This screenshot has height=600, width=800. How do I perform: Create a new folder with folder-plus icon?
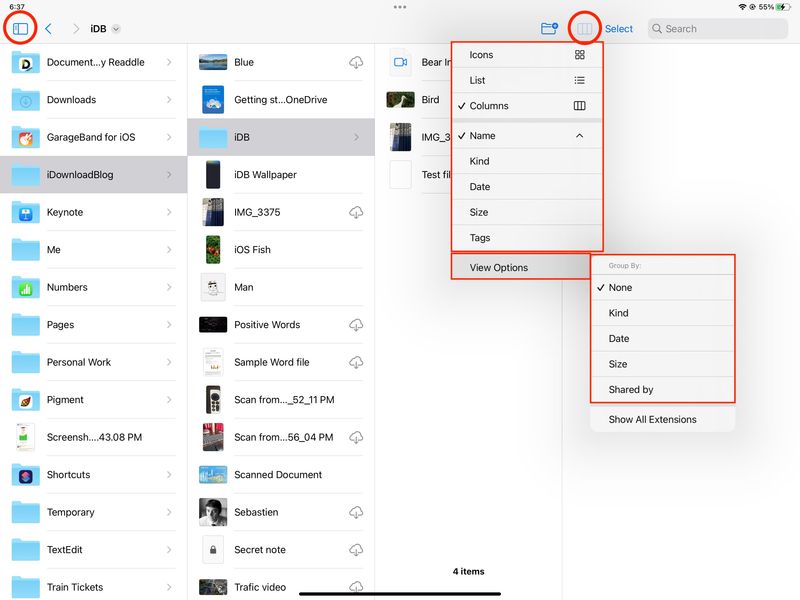(x=549, y=29)
